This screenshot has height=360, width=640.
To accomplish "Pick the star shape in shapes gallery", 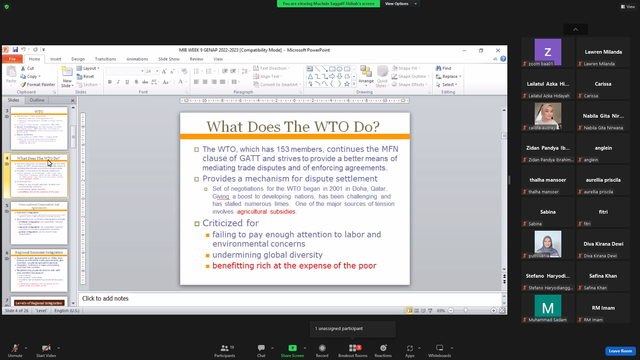I will [347, 84].
